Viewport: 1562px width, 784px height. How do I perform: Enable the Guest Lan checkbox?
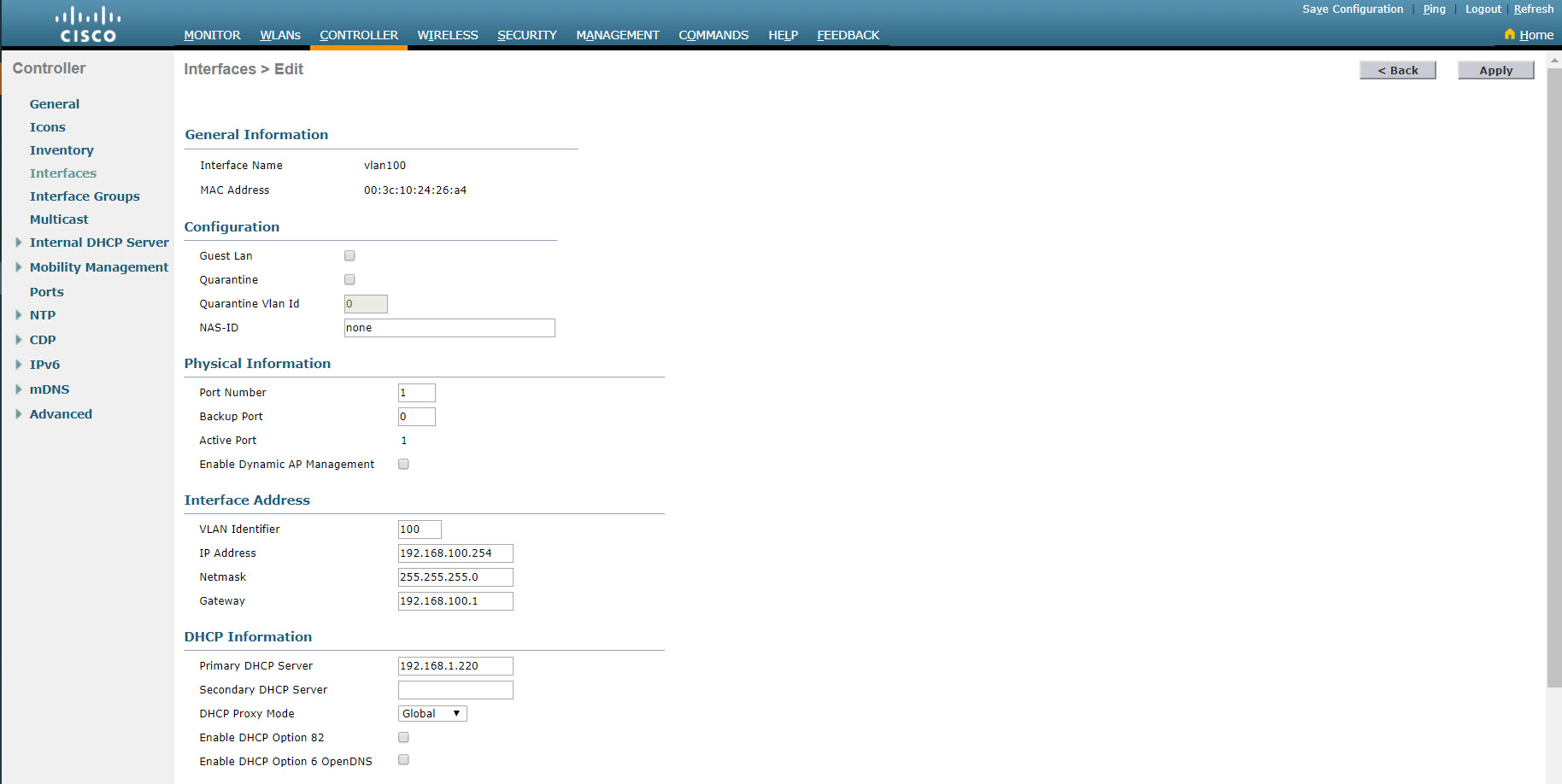[x=349, y=255]
